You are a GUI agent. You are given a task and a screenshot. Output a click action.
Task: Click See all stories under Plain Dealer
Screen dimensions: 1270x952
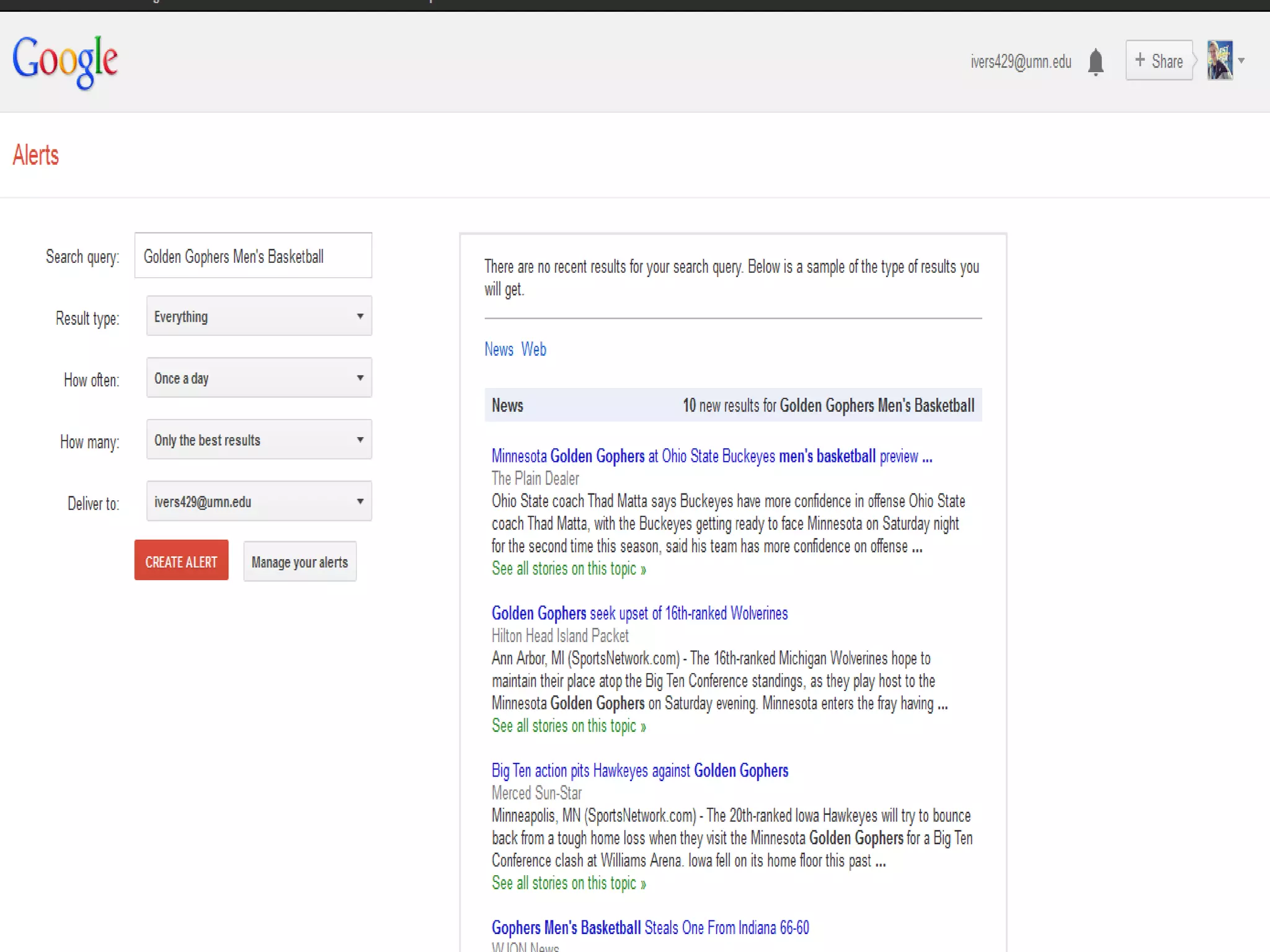point(569,569)
